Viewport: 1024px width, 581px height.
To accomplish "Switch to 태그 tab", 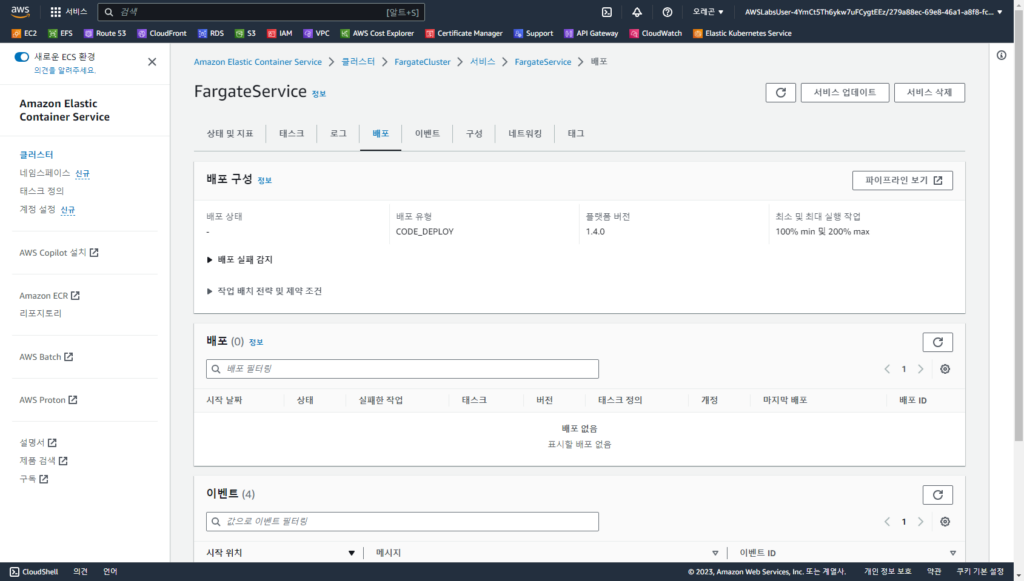I will click(576, 134).
